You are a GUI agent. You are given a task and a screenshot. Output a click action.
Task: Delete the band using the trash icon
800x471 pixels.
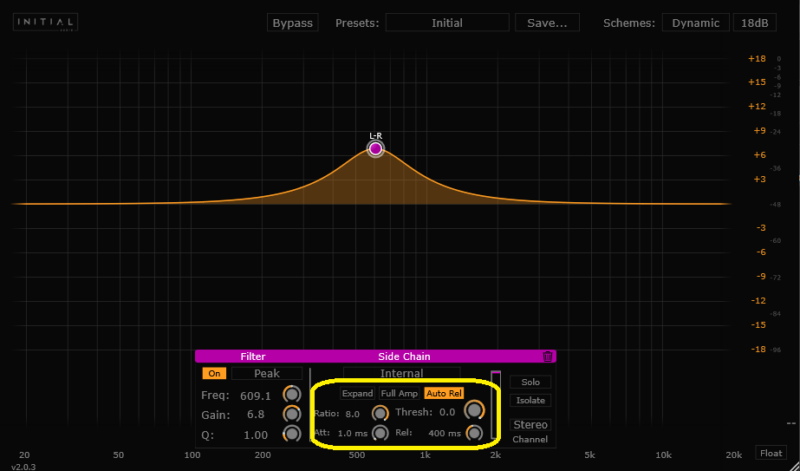(x=547, y=356)
